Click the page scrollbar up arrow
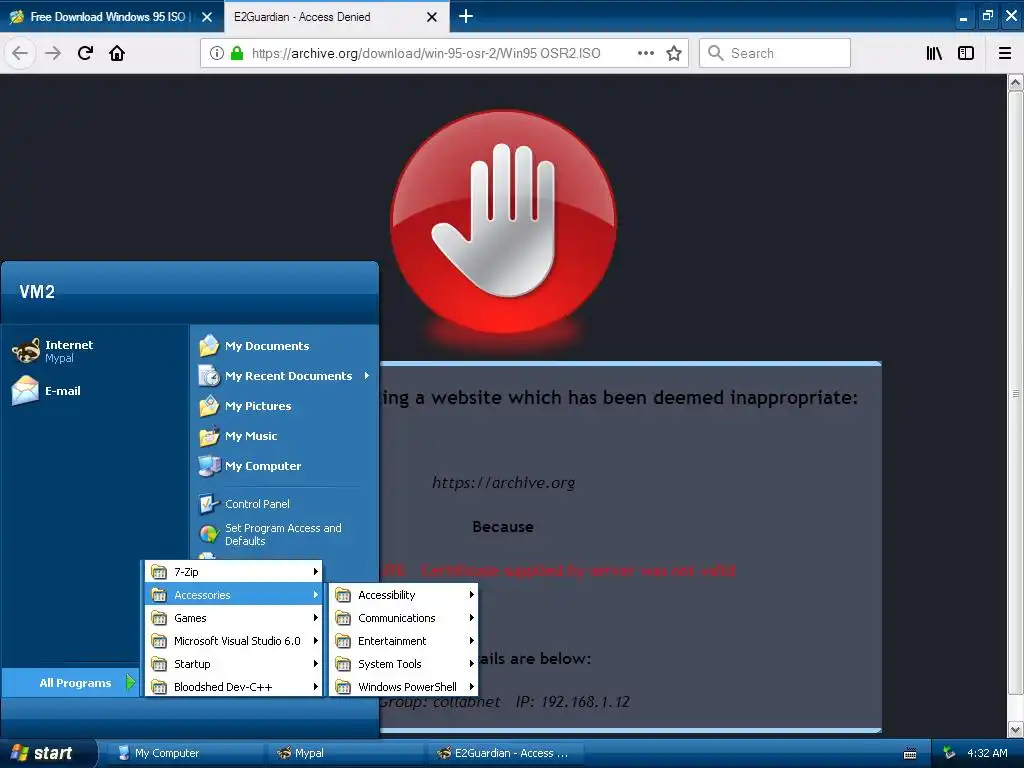 (x=1015, y=83)
